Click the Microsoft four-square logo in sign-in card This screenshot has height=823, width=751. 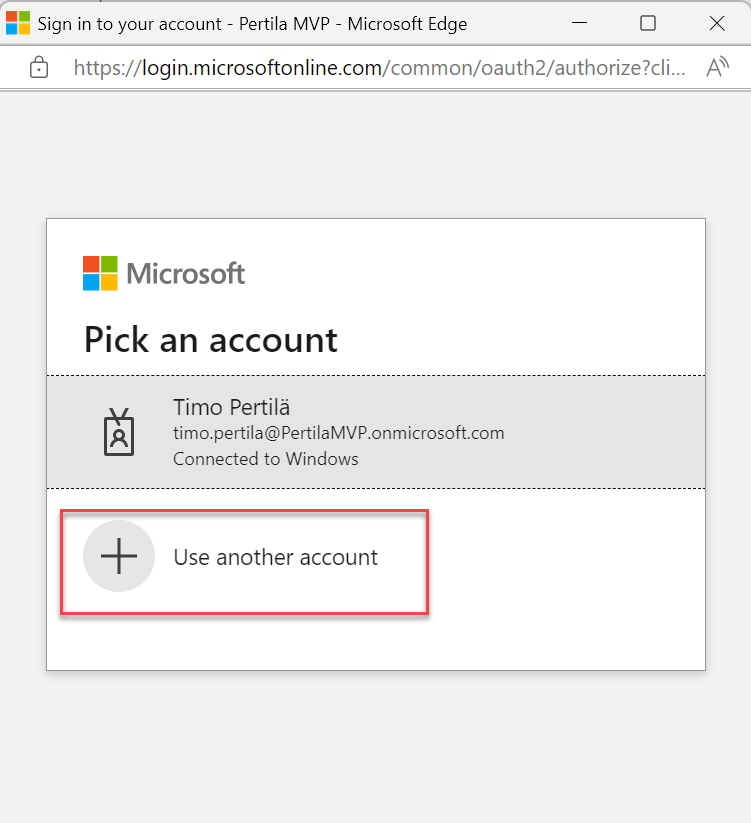click(x=100, y=272)
